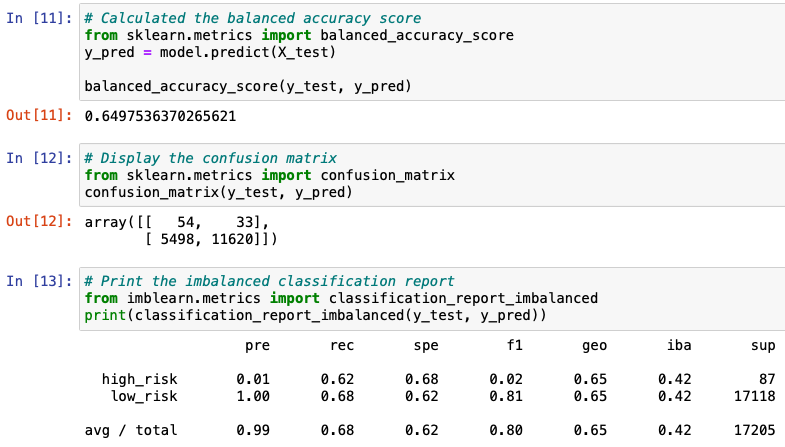Screen dimensions: 785x447
Task: Click high_risk precision value 0.01
Action: tap(253, 379)
